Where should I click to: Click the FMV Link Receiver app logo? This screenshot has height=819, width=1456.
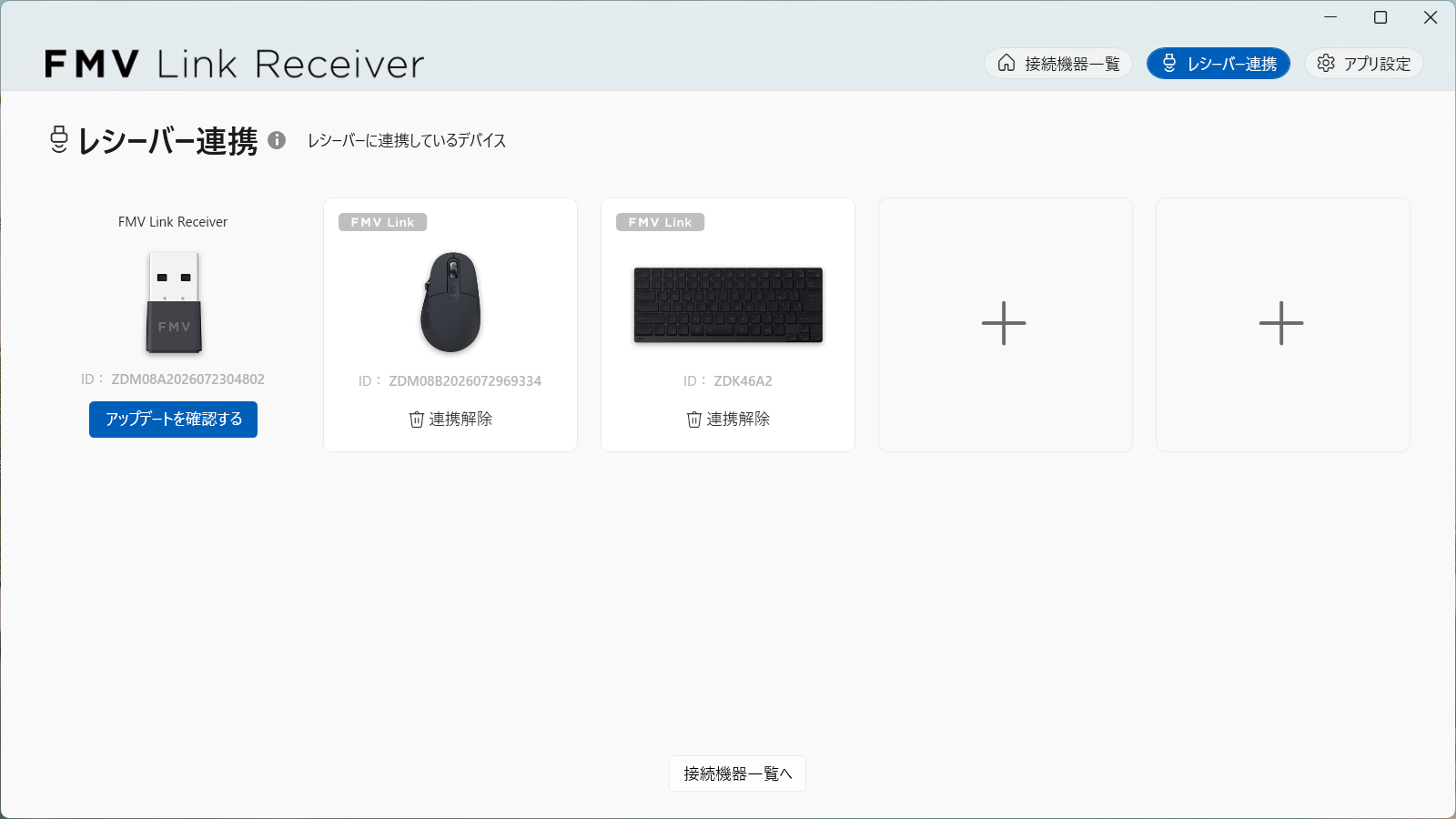click(x=235, y=64)
